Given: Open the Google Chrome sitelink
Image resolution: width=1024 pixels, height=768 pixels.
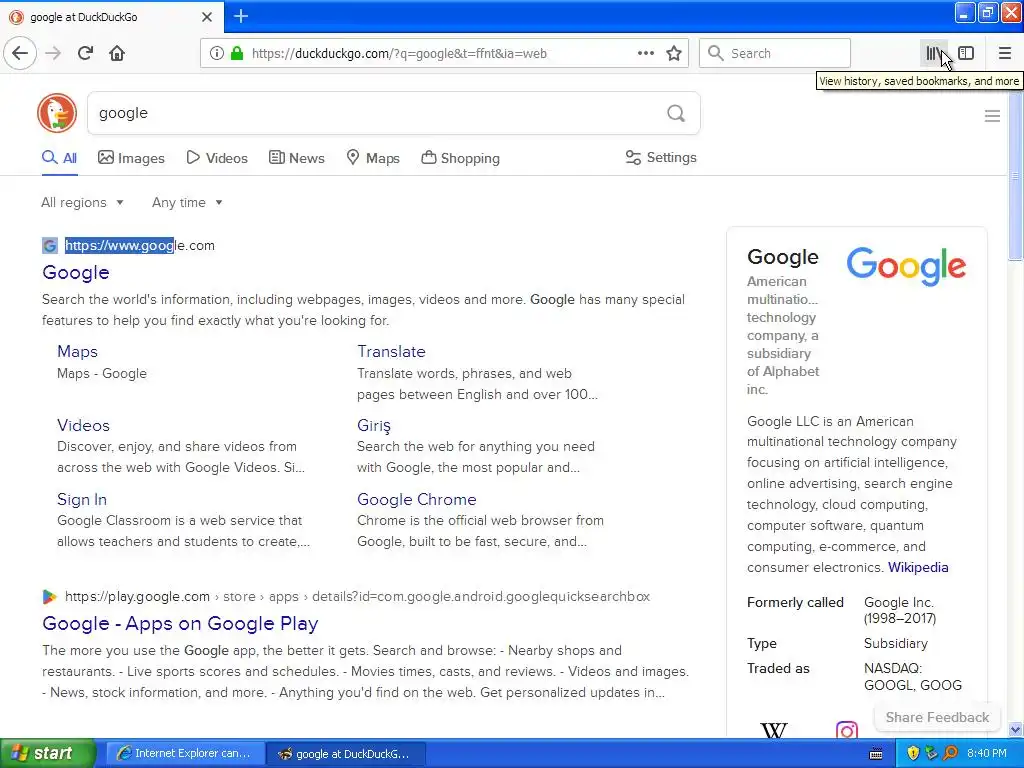Looking at the screenshot, I should click(x=417, y=500).
